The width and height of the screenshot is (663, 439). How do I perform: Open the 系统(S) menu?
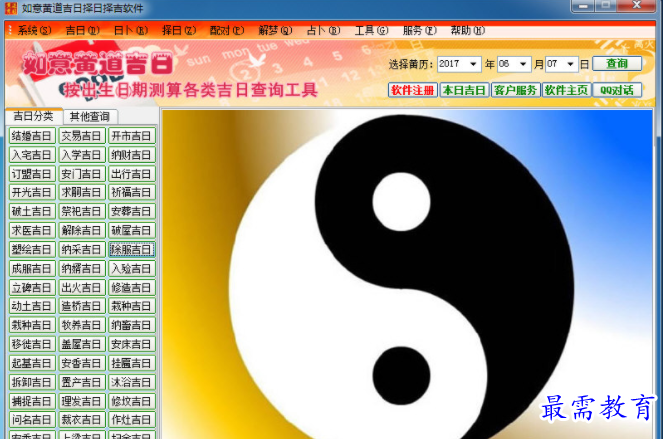pos(34,30)
